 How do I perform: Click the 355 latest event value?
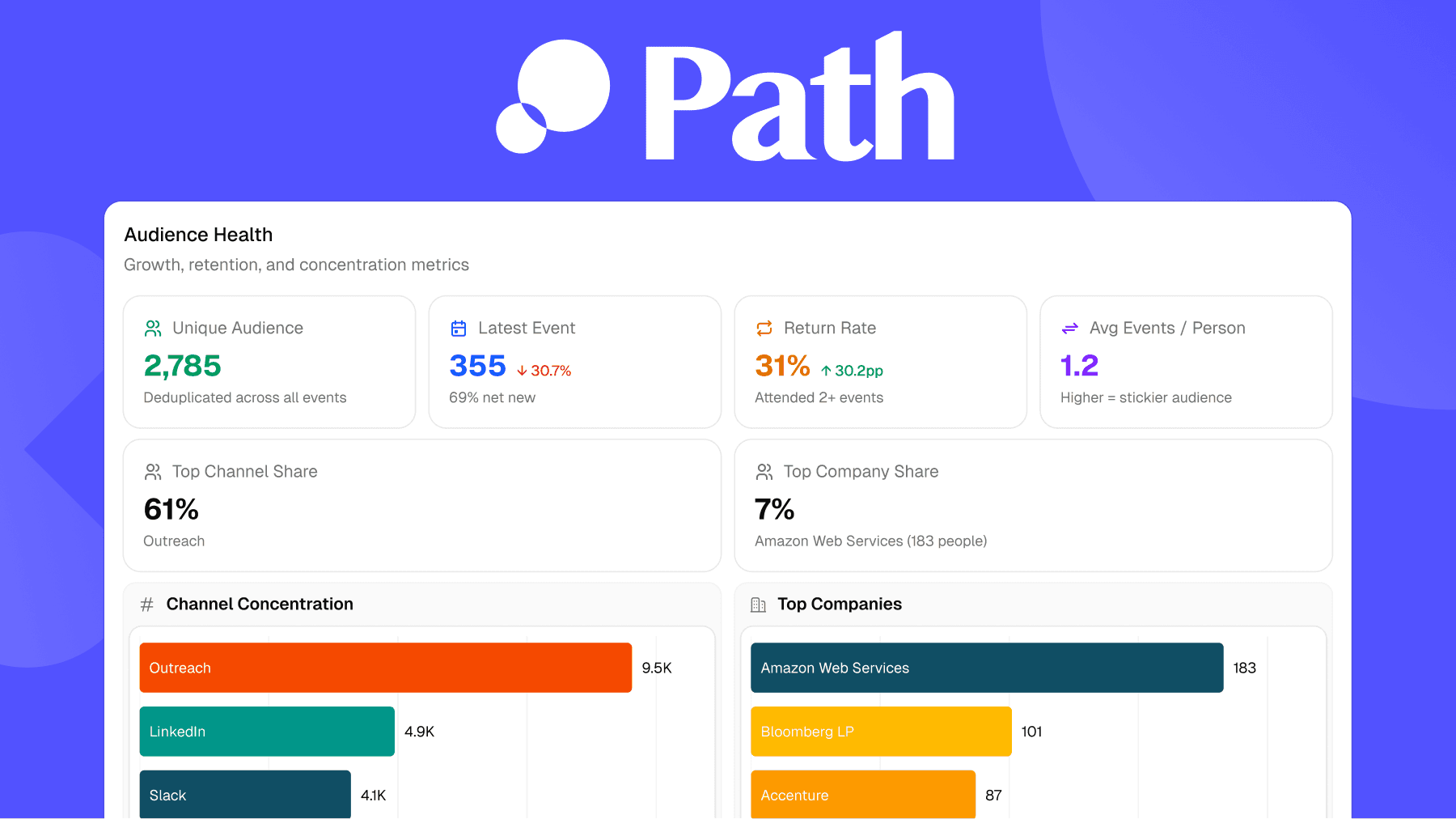pos(477,366)
